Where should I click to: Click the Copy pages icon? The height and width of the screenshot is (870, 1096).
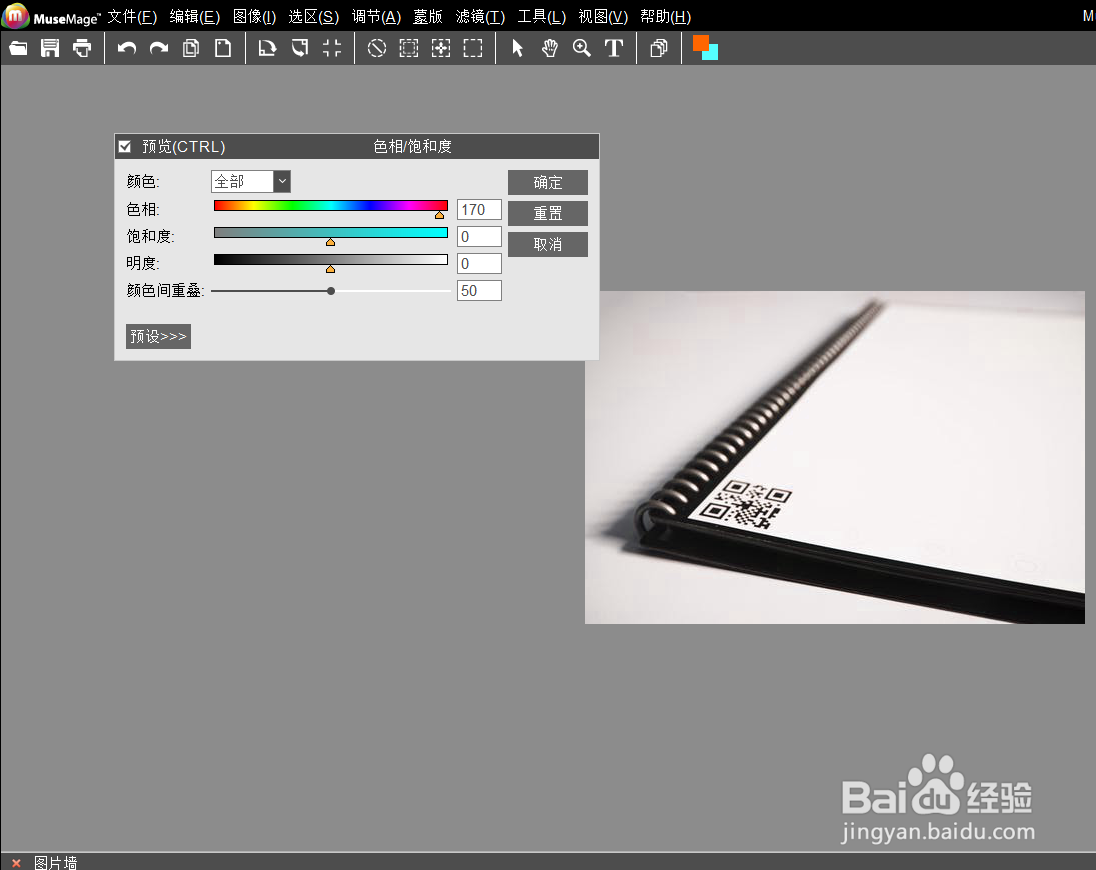[x=191, y=48]
